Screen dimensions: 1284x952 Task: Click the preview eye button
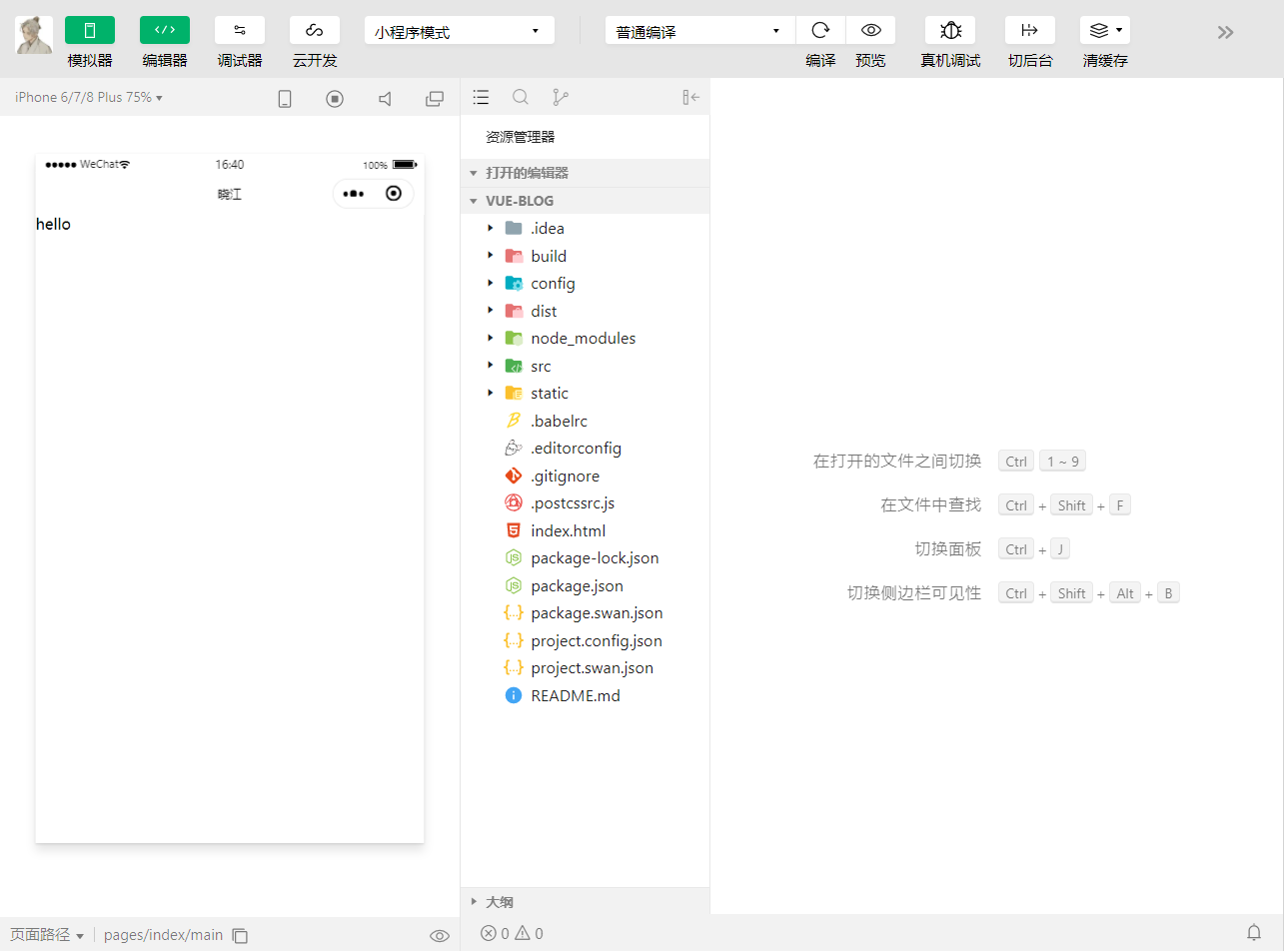[x=870, y=31]
